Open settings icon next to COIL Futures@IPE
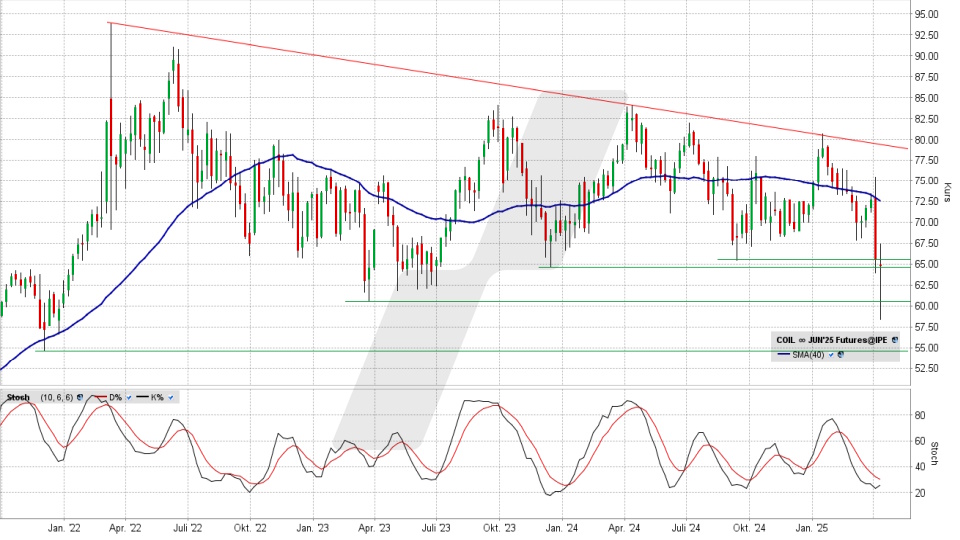960x540 pixels. [894, 340]
